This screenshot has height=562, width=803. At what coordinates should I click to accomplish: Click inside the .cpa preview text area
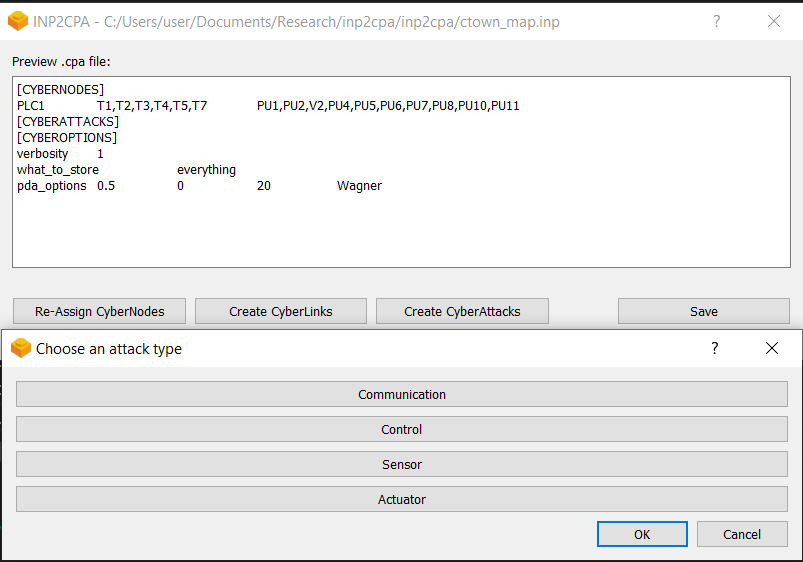402,172
